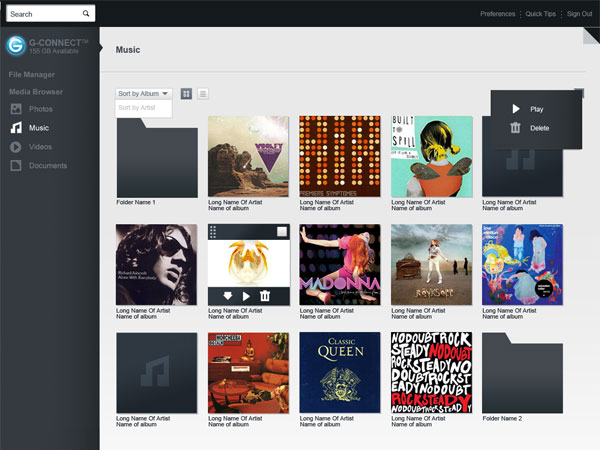This screenshot has width=600, height=450.
Task: Open the Quick Tips link
Action: [541, 14]
